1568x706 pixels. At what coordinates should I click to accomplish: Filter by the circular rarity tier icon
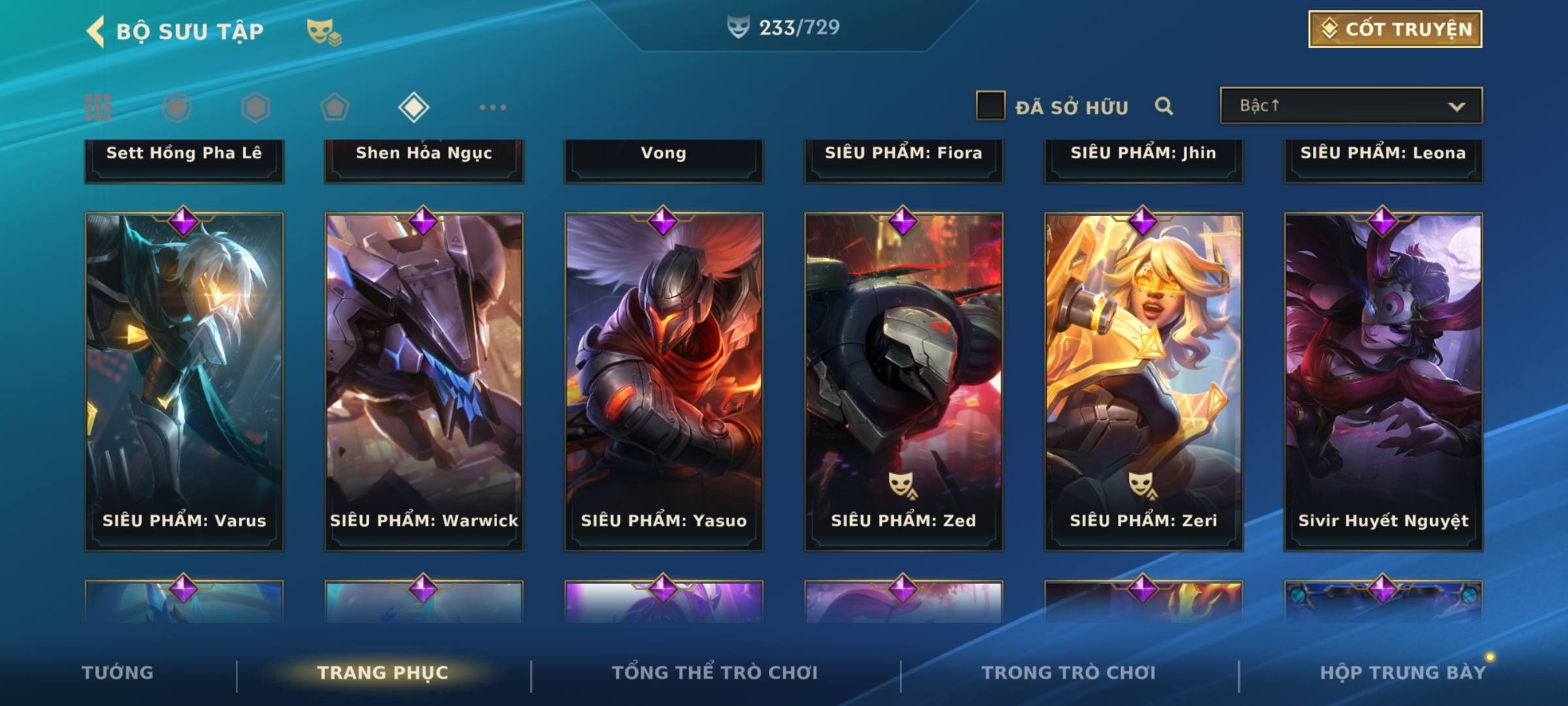coord(177,107)
